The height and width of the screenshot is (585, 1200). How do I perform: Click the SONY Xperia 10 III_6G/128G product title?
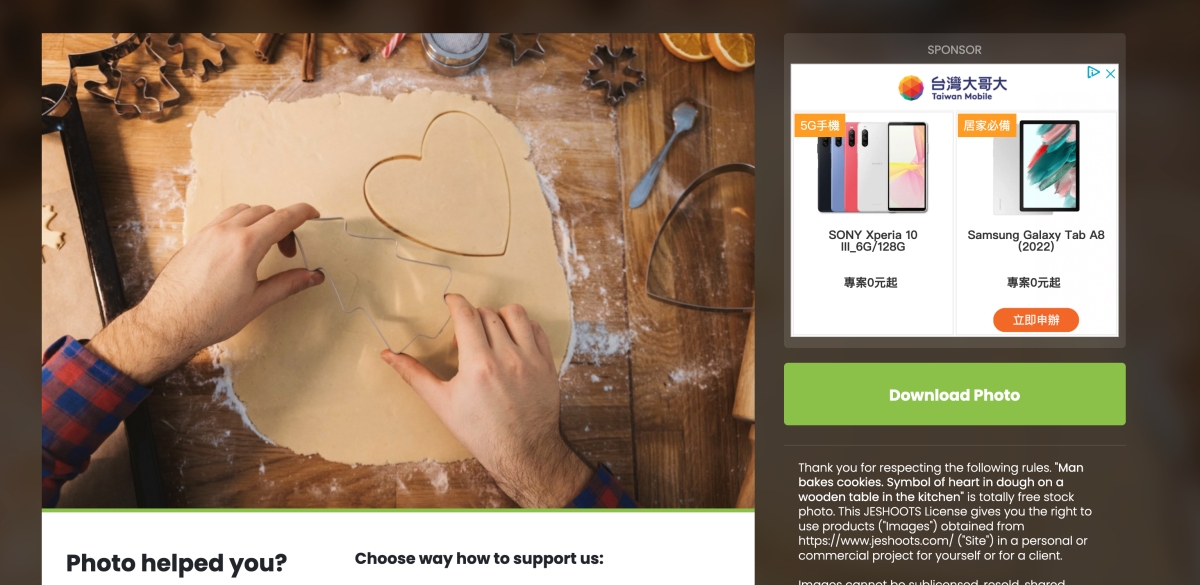[874, 241]
